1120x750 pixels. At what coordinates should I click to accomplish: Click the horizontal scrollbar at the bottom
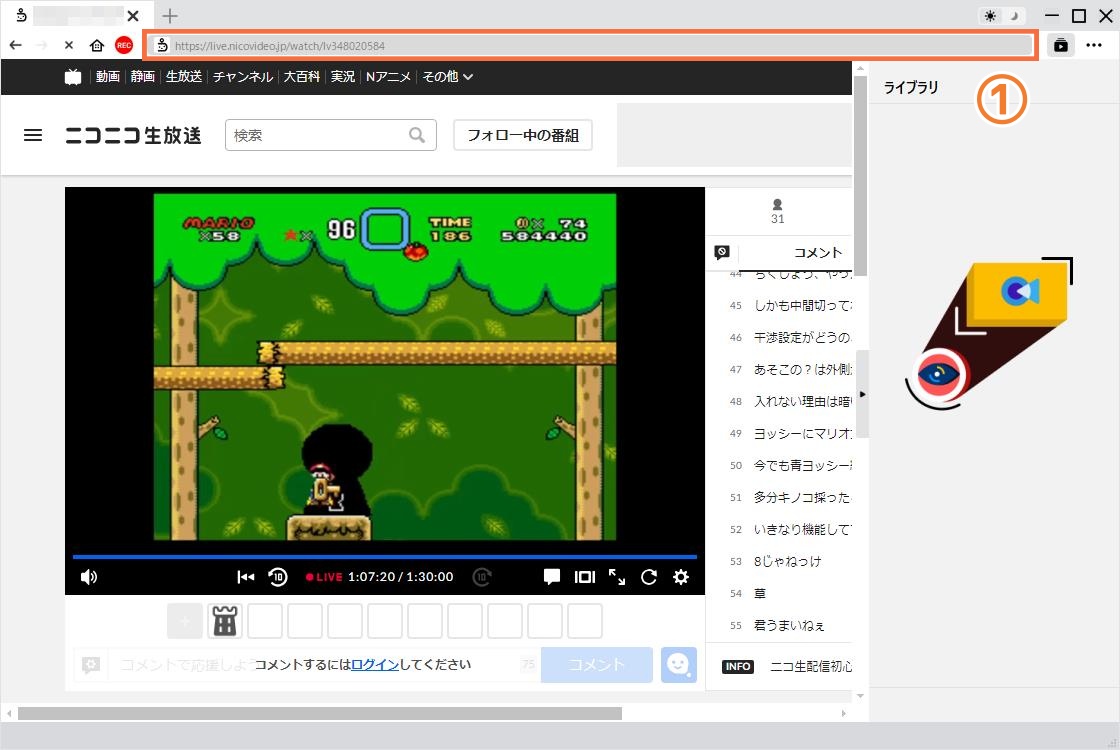coord(320,713)
